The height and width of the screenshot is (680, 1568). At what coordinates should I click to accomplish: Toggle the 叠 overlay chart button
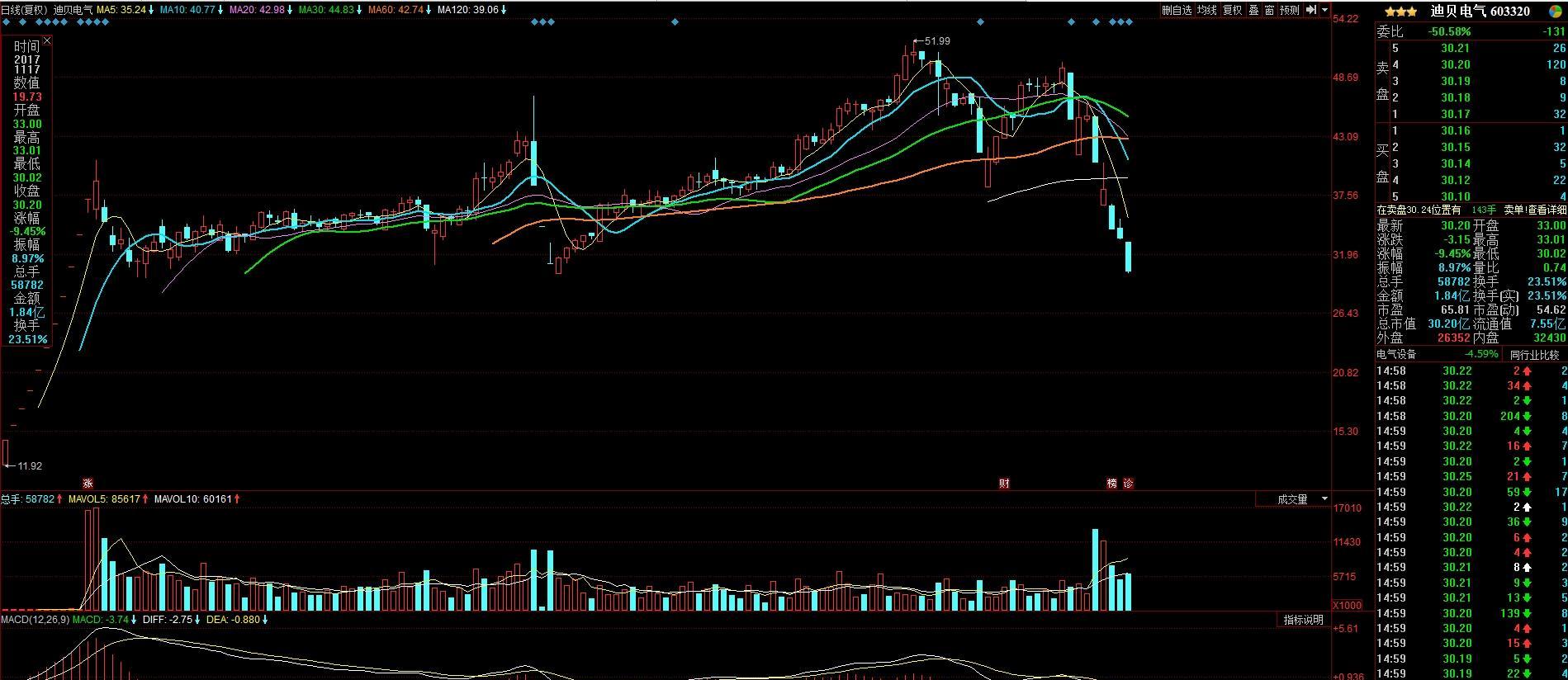[1253, 10]
